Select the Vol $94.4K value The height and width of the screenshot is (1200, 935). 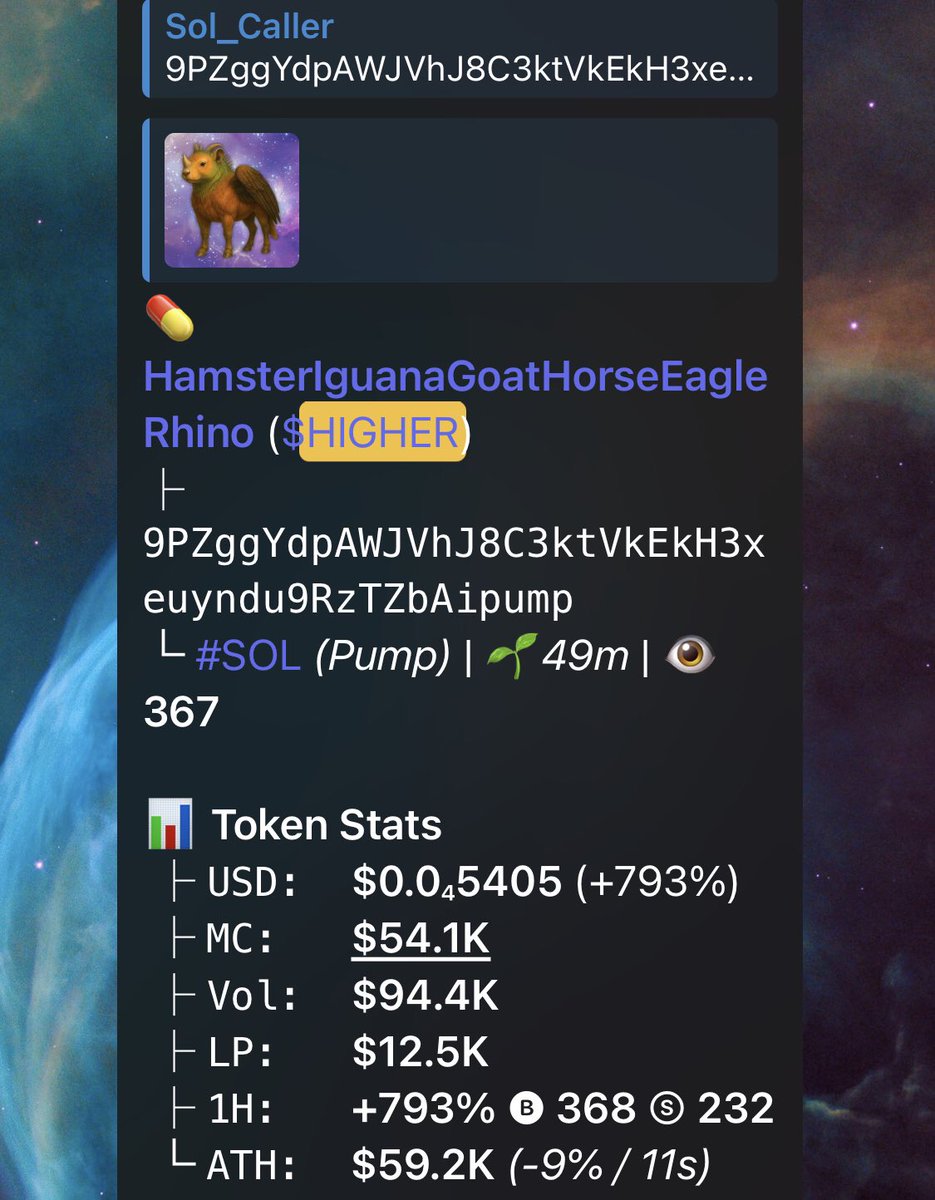(425, 996)
